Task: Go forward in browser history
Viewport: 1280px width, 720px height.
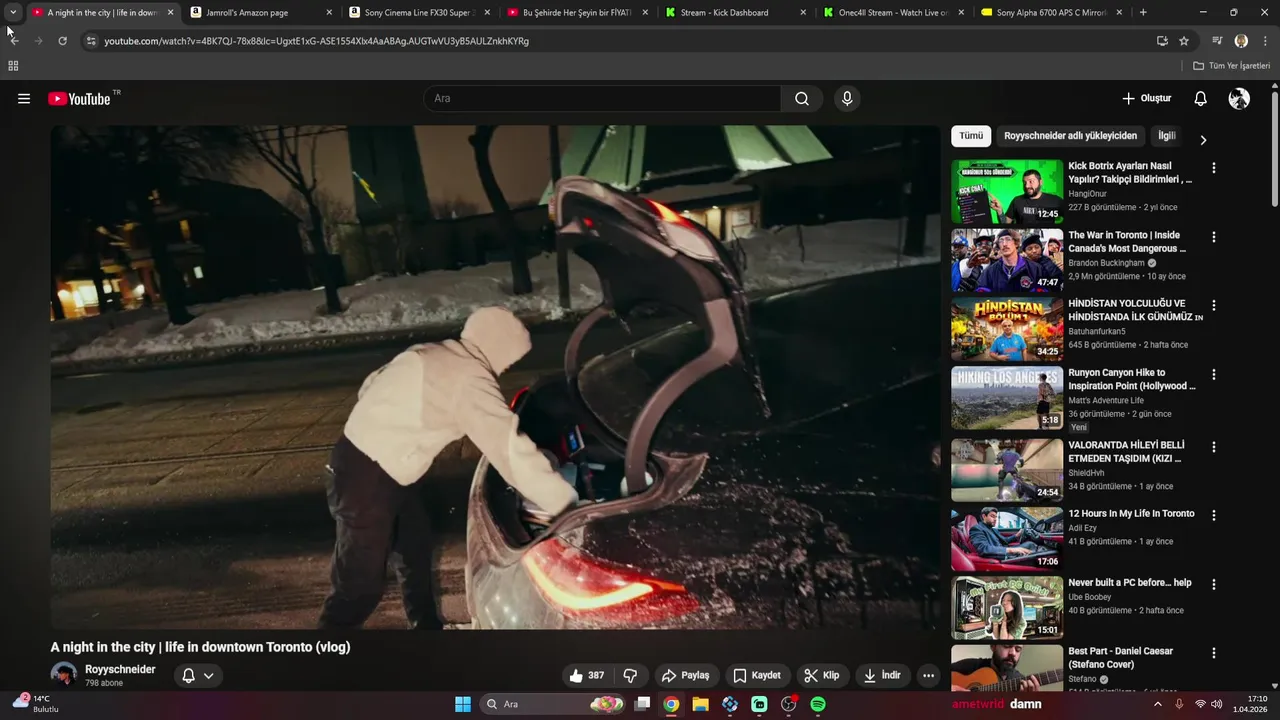Action: click(38, 41)
